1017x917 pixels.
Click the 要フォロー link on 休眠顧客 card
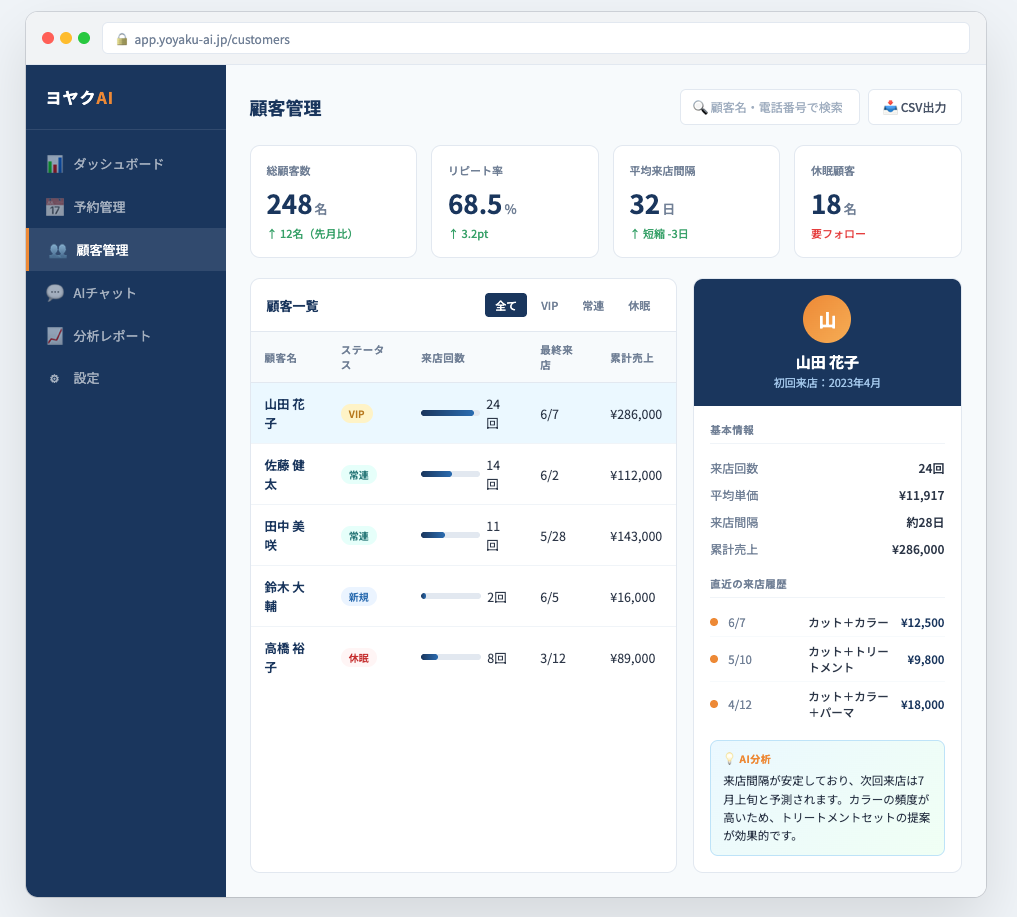point(838,234)
